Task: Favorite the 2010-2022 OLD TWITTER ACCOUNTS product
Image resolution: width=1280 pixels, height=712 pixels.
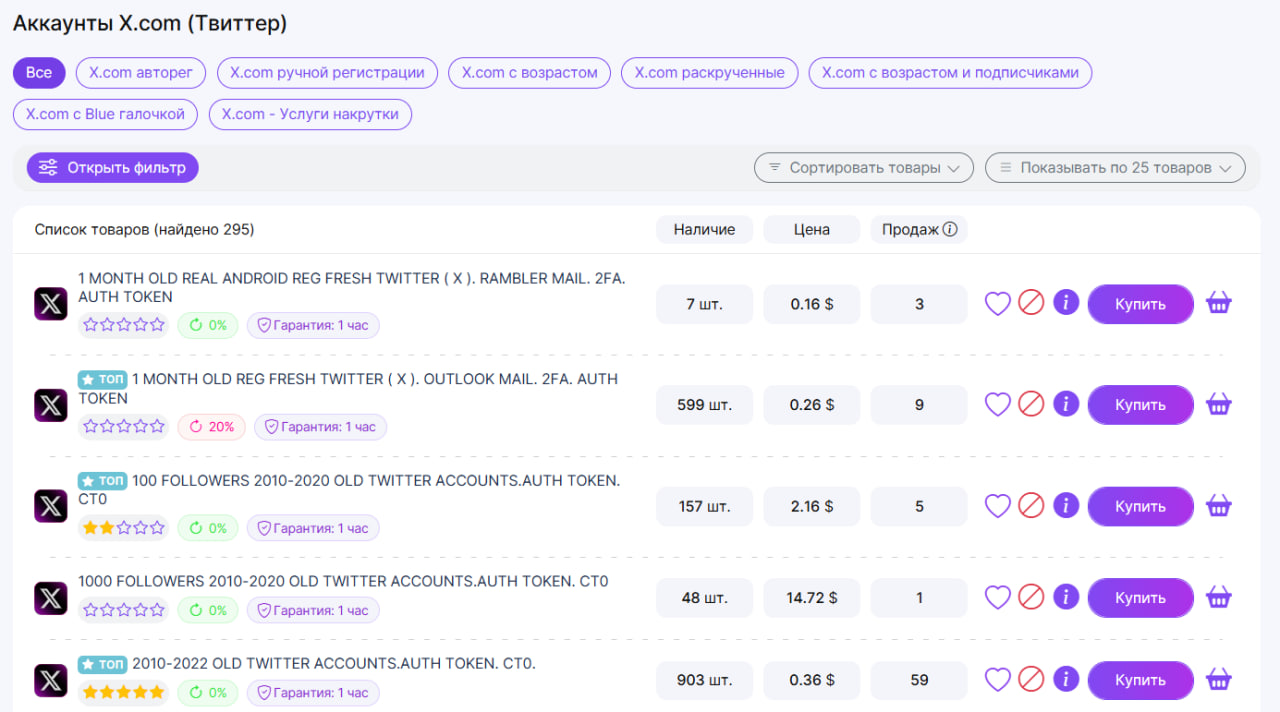Action: point(998,680)
